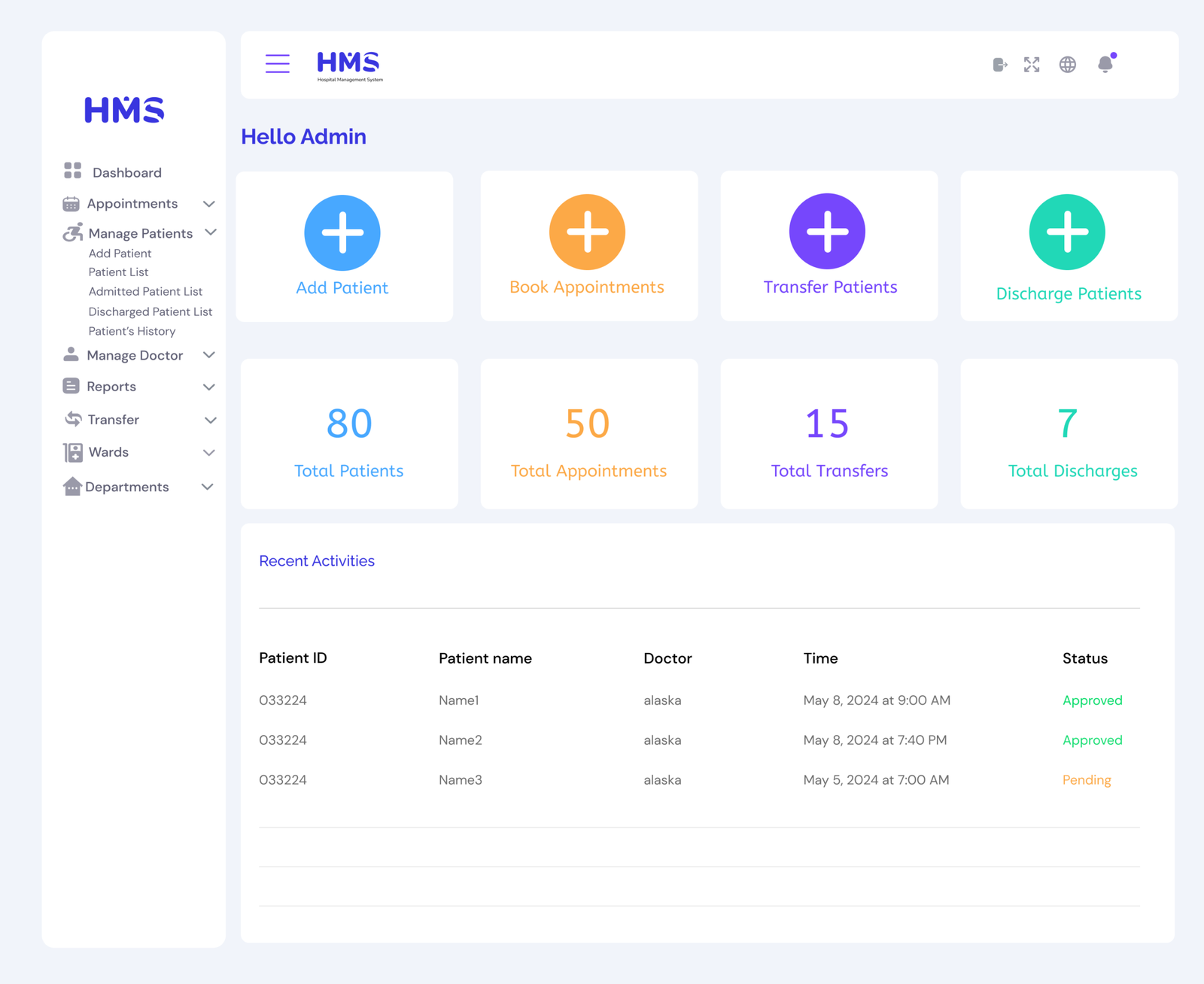Open Dashboard in the sidebar
This screenshot has height=984, width=1204.
pos(126,172)
